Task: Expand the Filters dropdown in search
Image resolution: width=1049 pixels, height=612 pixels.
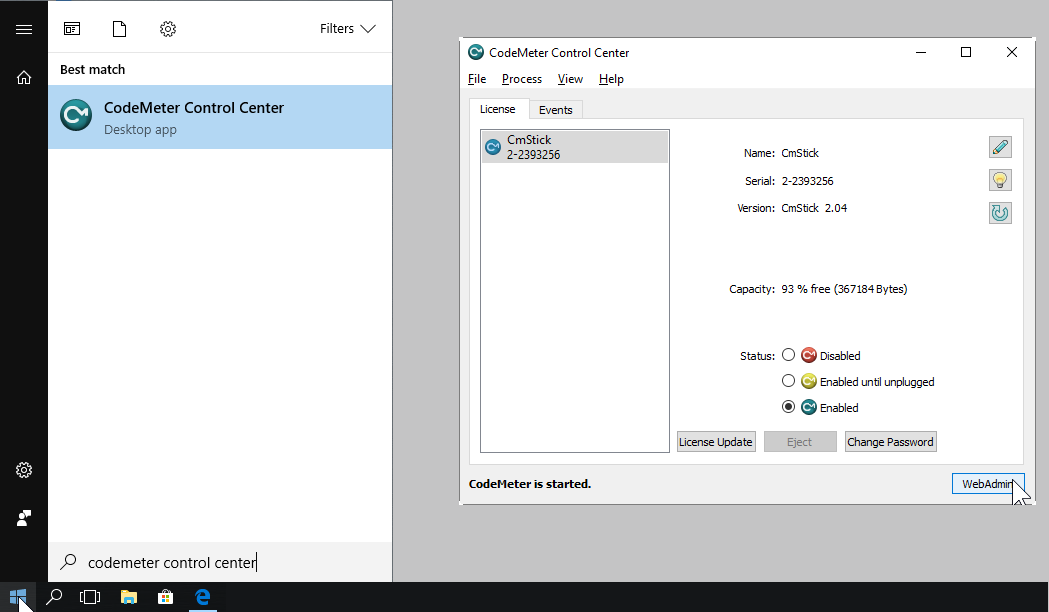Action: point(347,29)
